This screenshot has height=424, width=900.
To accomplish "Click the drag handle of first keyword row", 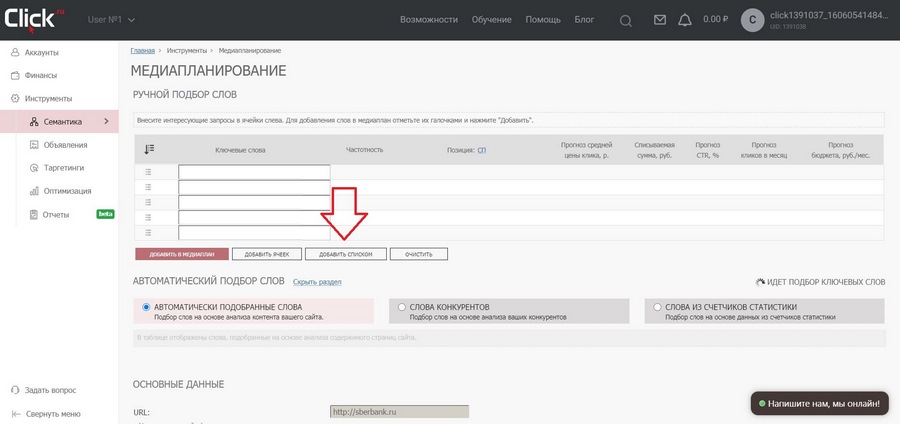I will (149, 172).
